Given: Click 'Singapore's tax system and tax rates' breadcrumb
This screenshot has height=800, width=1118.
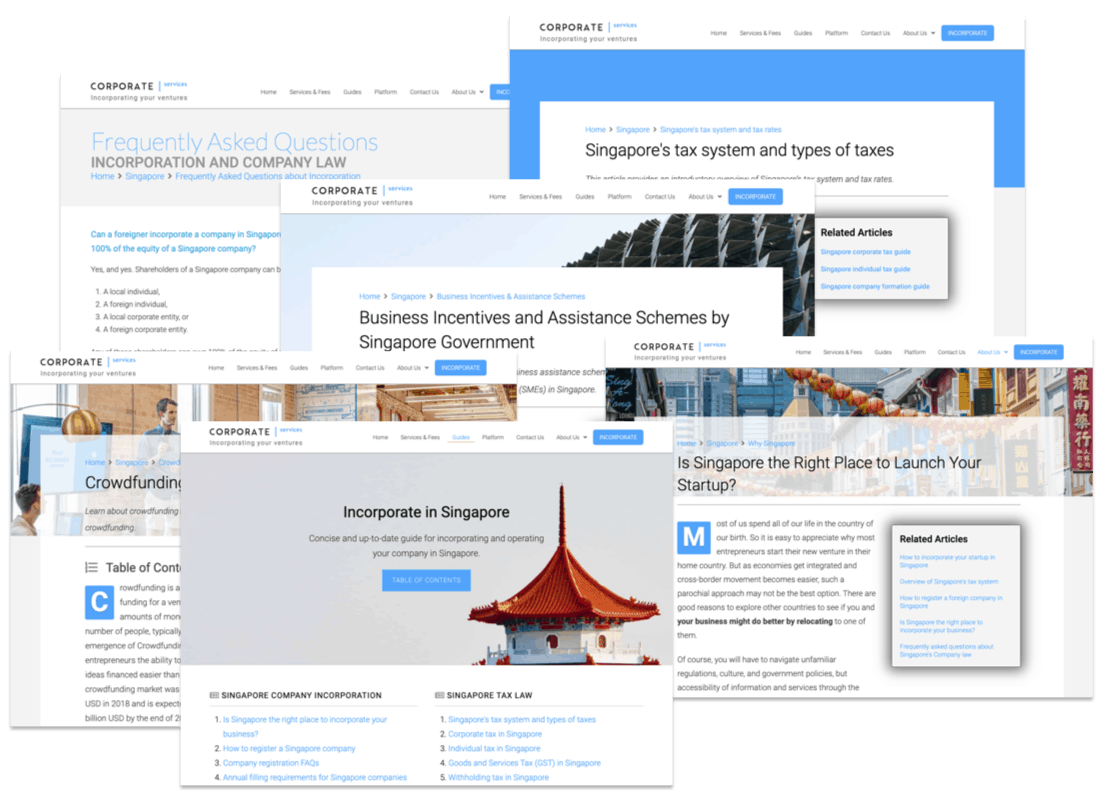Looking at the screenshot, I should pos(720,130).
